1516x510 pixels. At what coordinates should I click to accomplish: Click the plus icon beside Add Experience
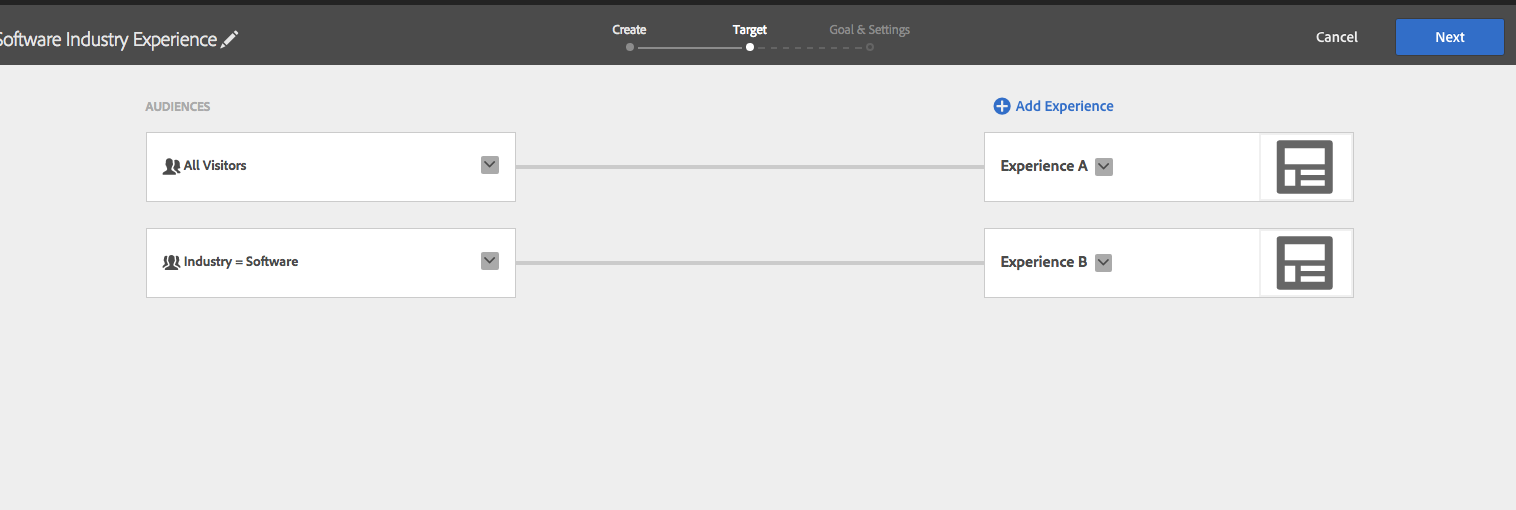tap(1001, 106)
